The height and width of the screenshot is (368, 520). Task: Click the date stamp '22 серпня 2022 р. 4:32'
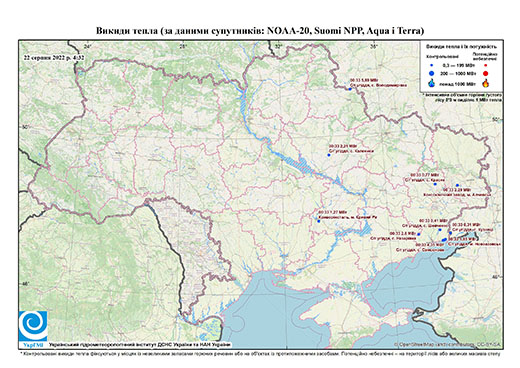coord(53,57)
